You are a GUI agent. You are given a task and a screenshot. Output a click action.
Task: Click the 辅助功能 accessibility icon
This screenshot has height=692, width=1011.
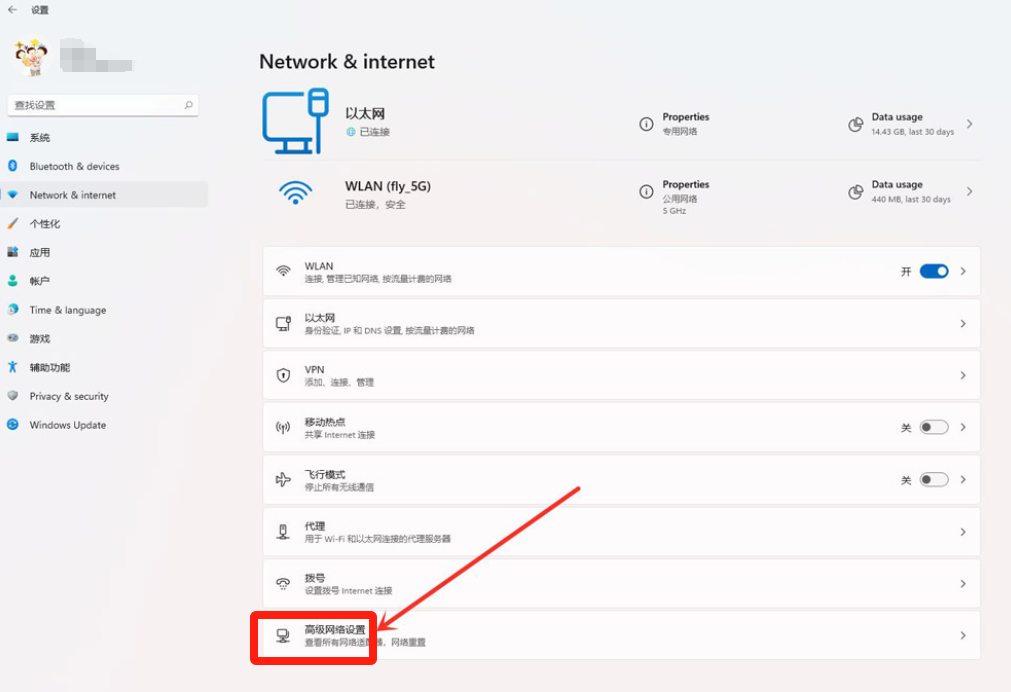point(12,367)
